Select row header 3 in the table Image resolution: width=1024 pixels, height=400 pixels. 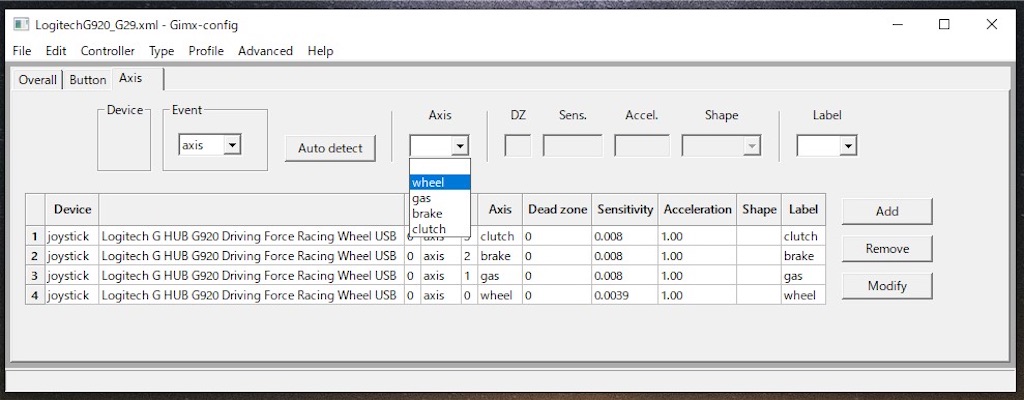point(35,275)
